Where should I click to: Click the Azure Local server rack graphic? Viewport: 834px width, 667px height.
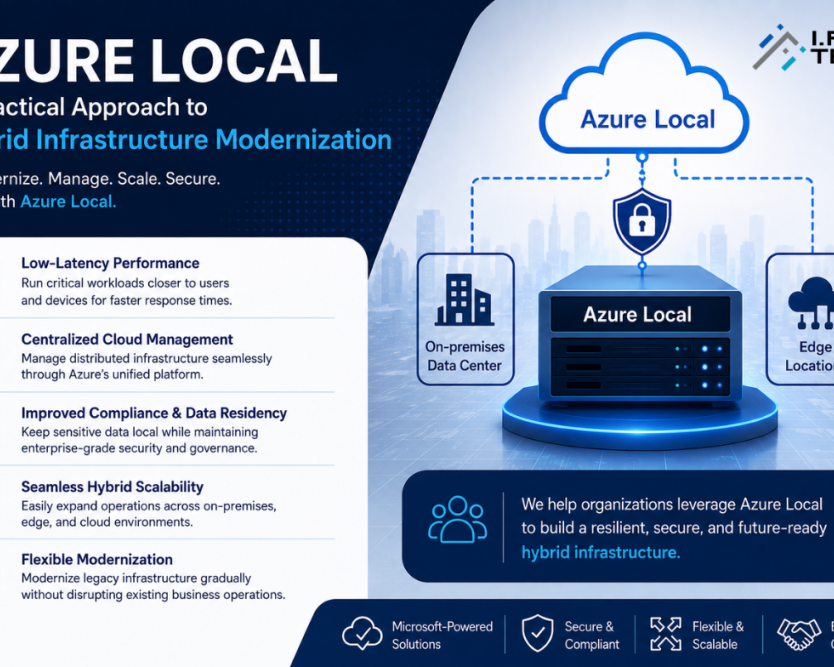[x=640, y=335]
